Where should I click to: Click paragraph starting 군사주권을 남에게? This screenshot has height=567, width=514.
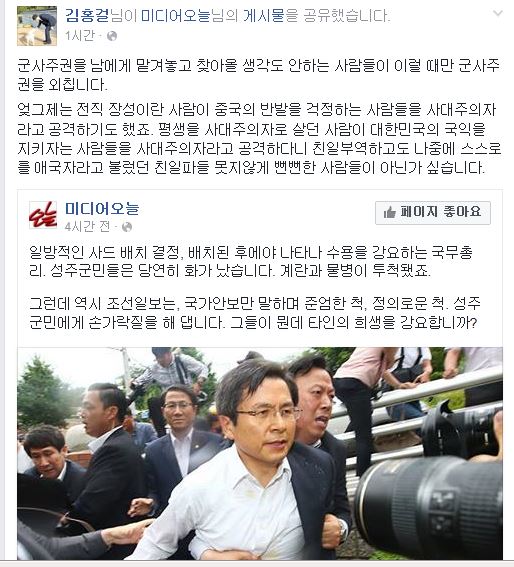point(258,74)
